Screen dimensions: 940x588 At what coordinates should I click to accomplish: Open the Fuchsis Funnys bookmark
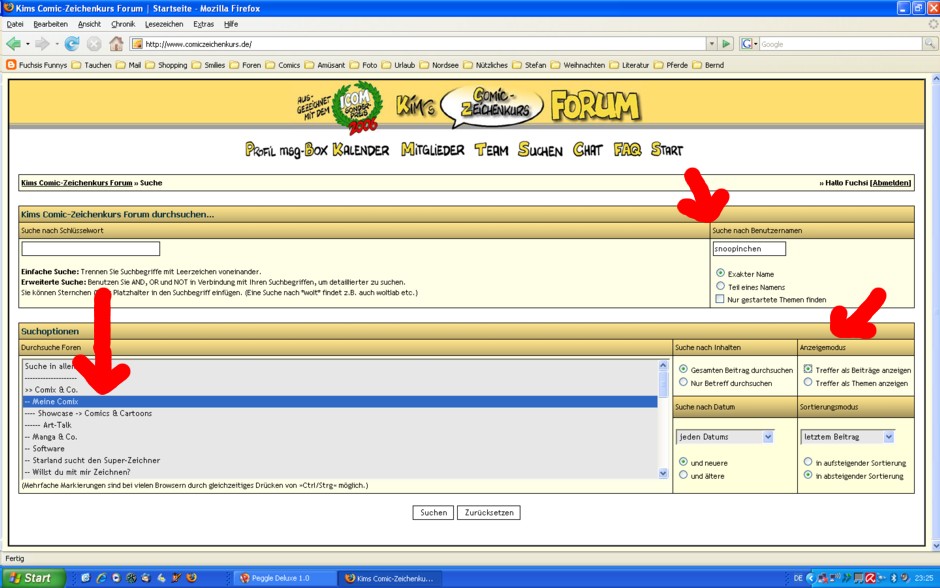36,65
